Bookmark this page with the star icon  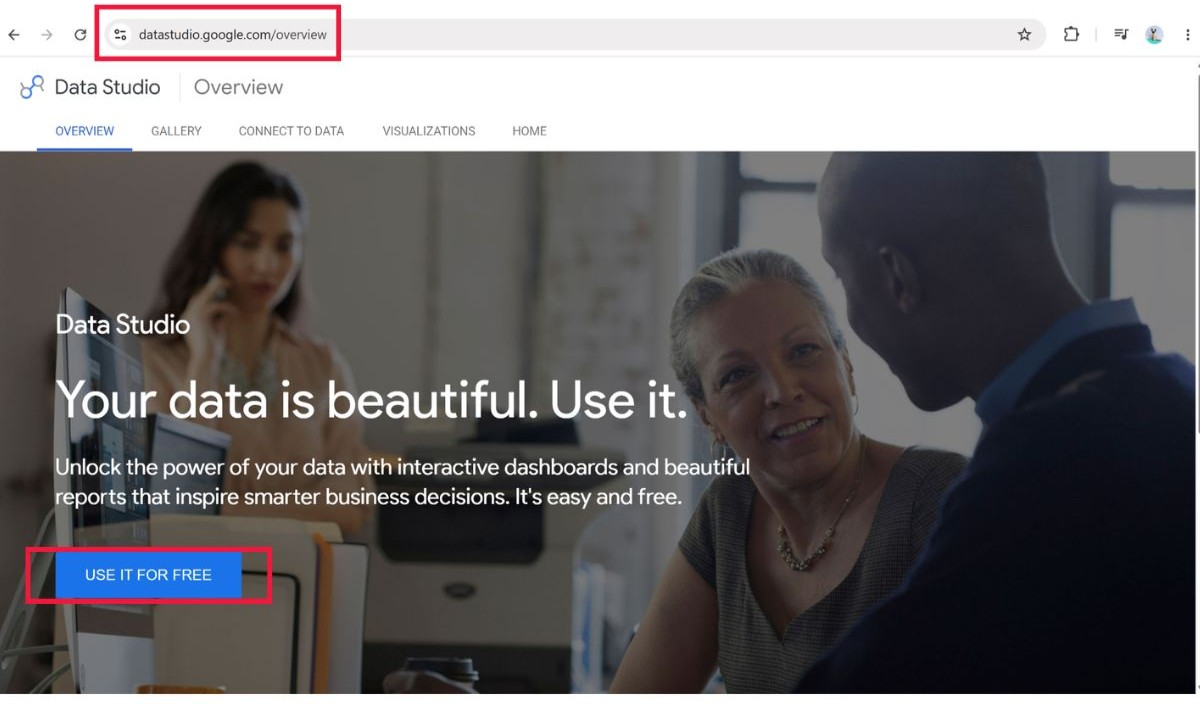pyautogui.click(x=1024, y=35)
